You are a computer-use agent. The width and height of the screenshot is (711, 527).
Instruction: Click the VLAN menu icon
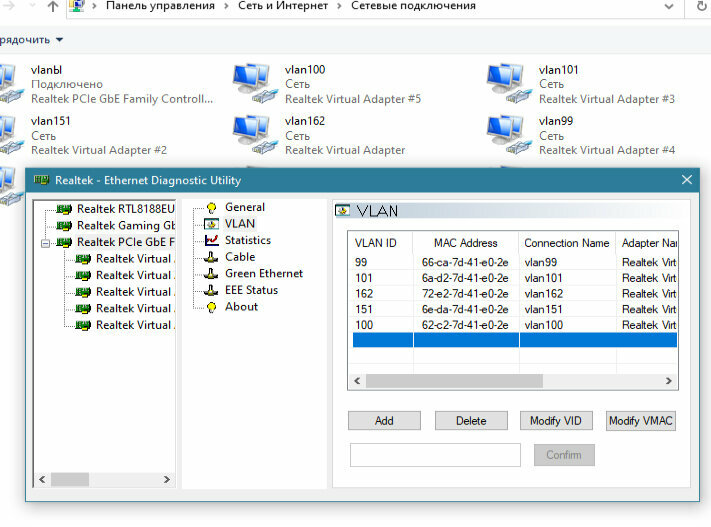click(211, 224)
